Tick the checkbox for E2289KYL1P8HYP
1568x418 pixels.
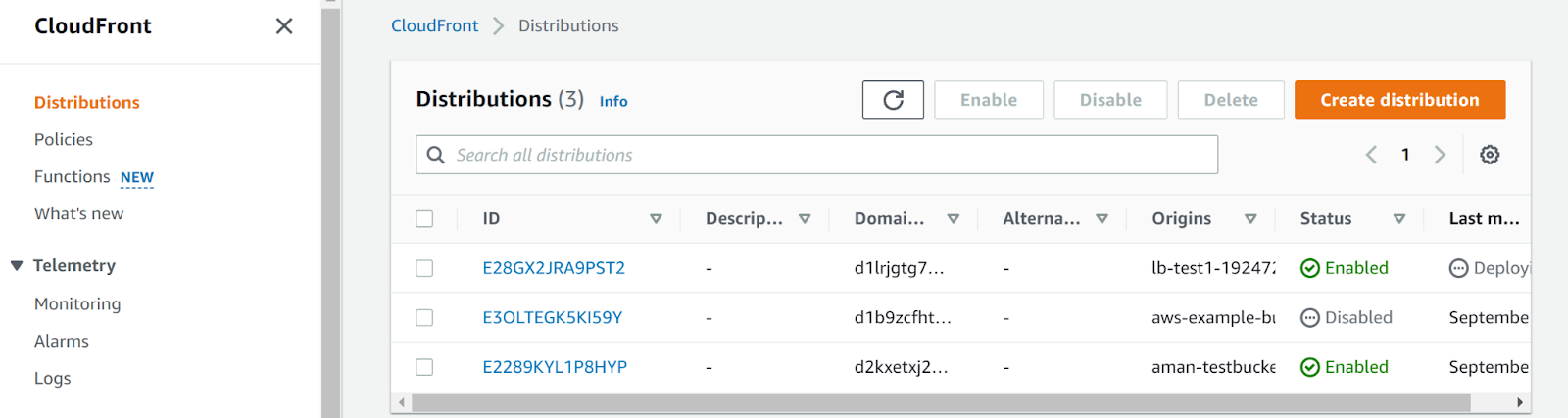click(424, 367)
